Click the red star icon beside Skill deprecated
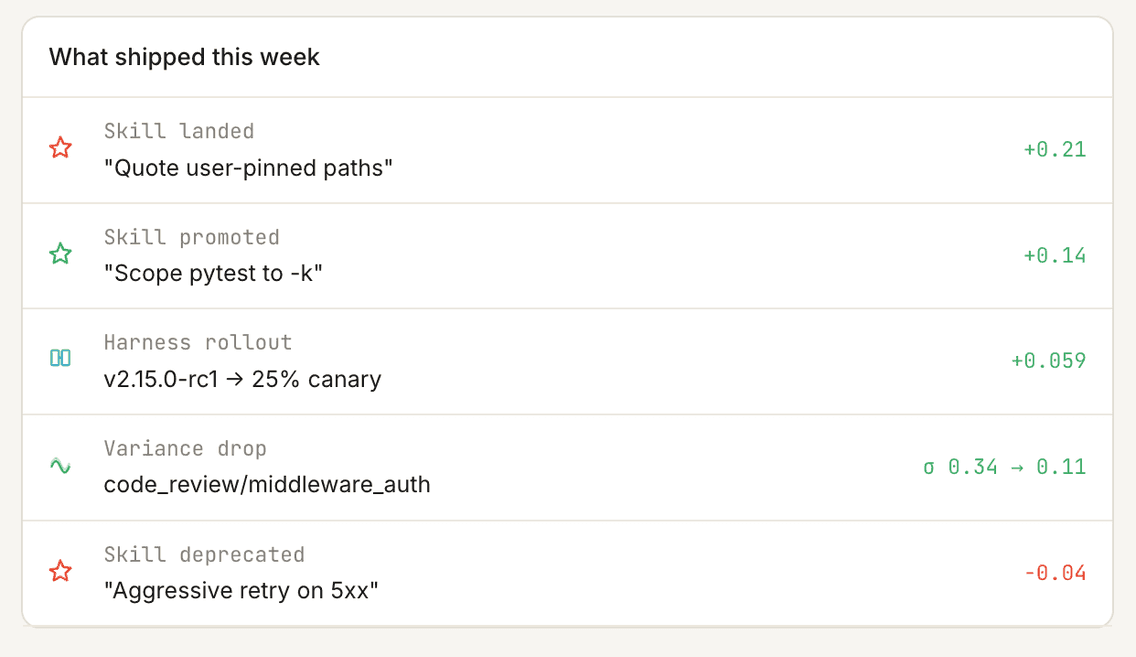This screenshot has height=657, width=1136. tap(61, 572)
